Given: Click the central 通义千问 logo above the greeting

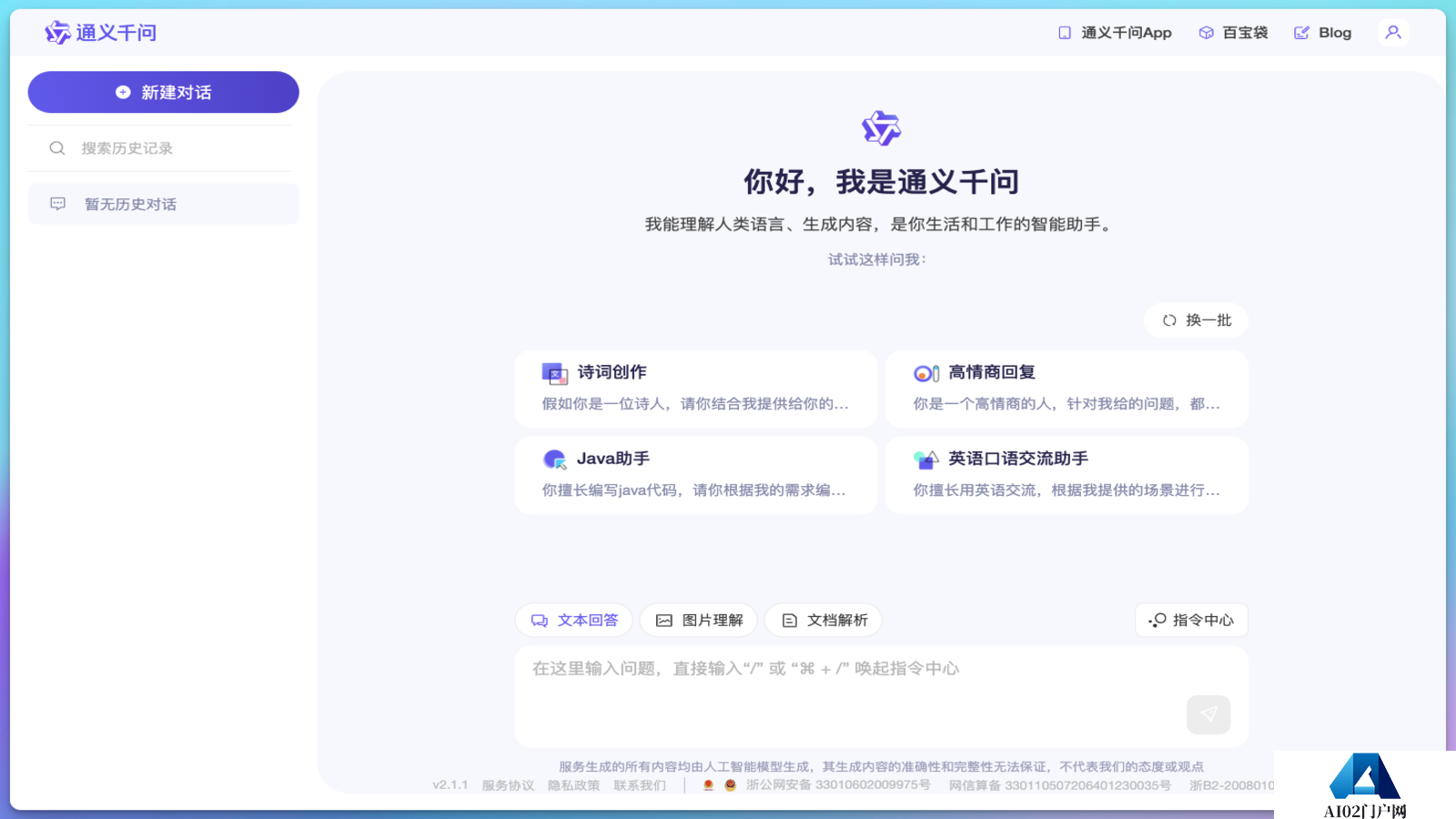Looking at the screenshot, I should point(881,128).
